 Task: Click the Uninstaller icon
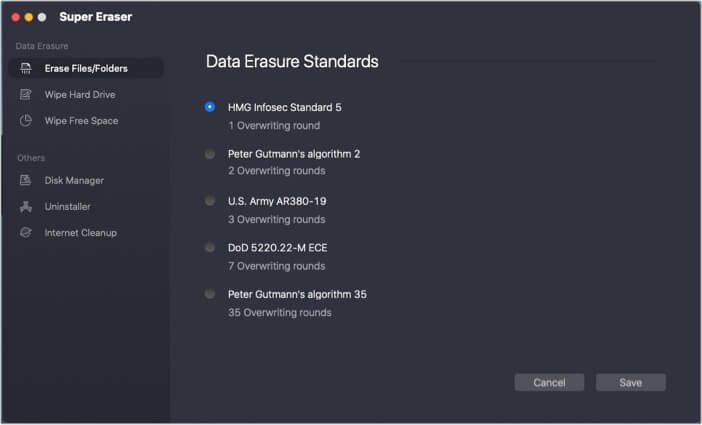click(26, 206)
